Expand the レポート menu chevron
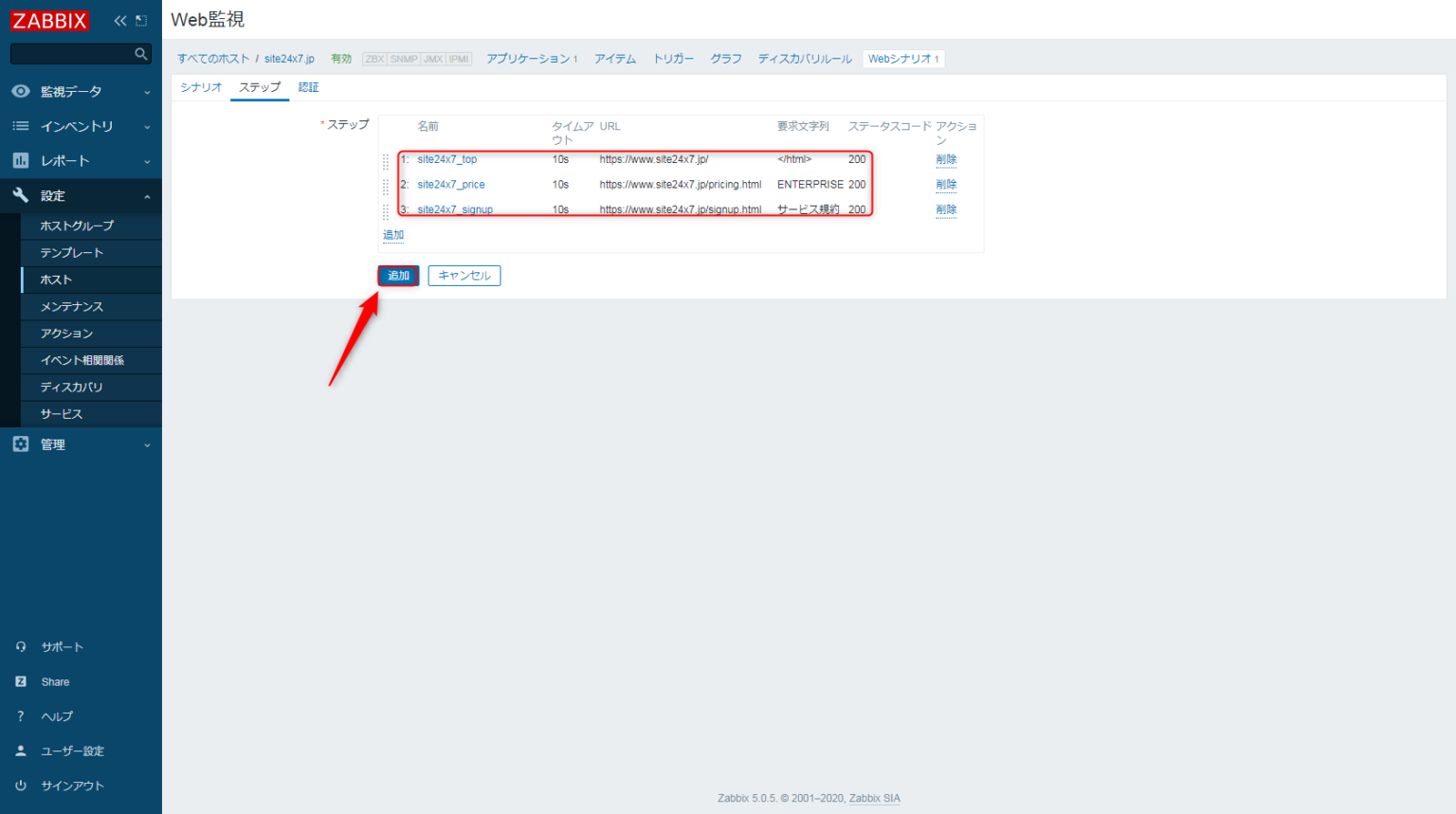This screenshot has width=1456, height=814. coord(148,160)
